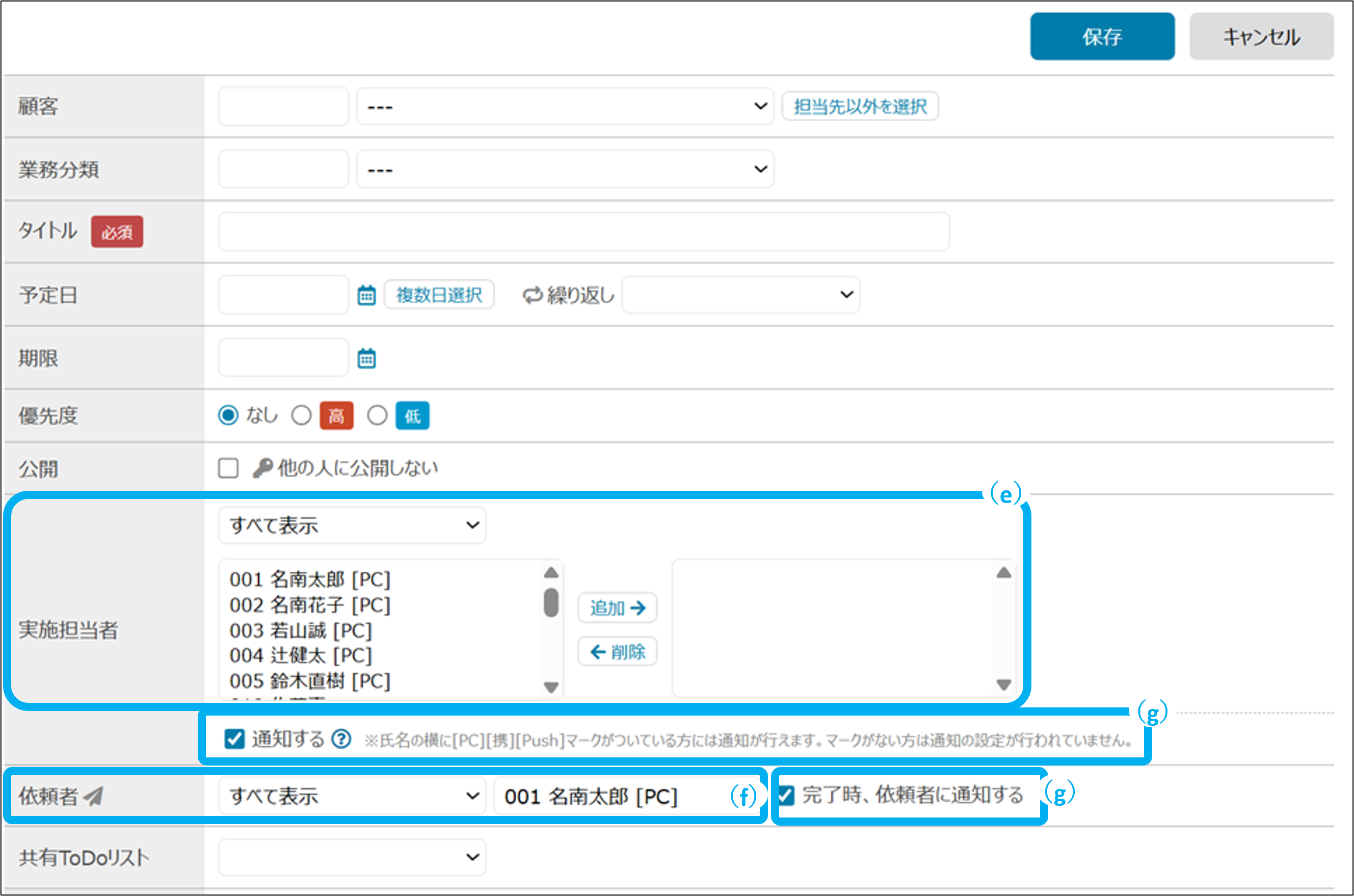Image resolution: width=1354 pixels, height=896 pixels.
Task: Check 他の人に公開しない checkbox
Action: [228, 468]
